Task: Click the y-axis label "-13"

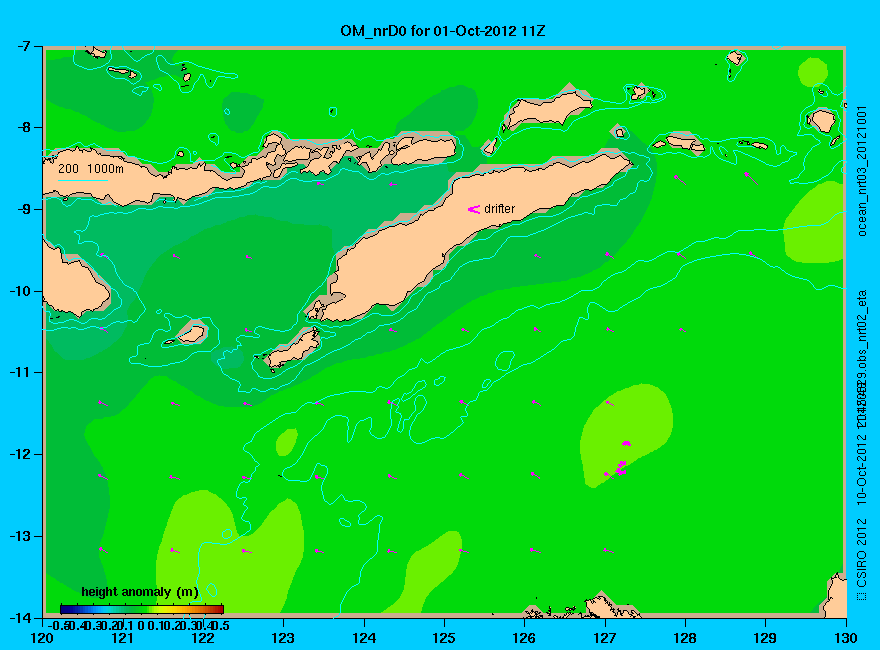Action: tap(21, 536)
